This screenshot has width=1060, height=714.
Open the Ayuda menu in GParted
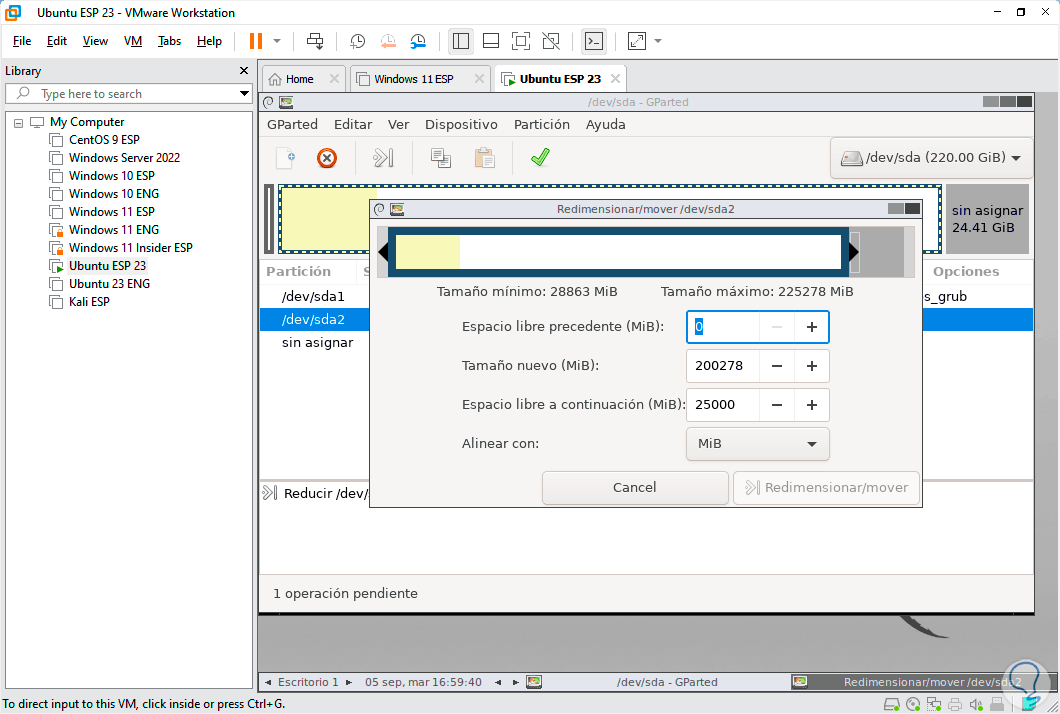(605, 124)
